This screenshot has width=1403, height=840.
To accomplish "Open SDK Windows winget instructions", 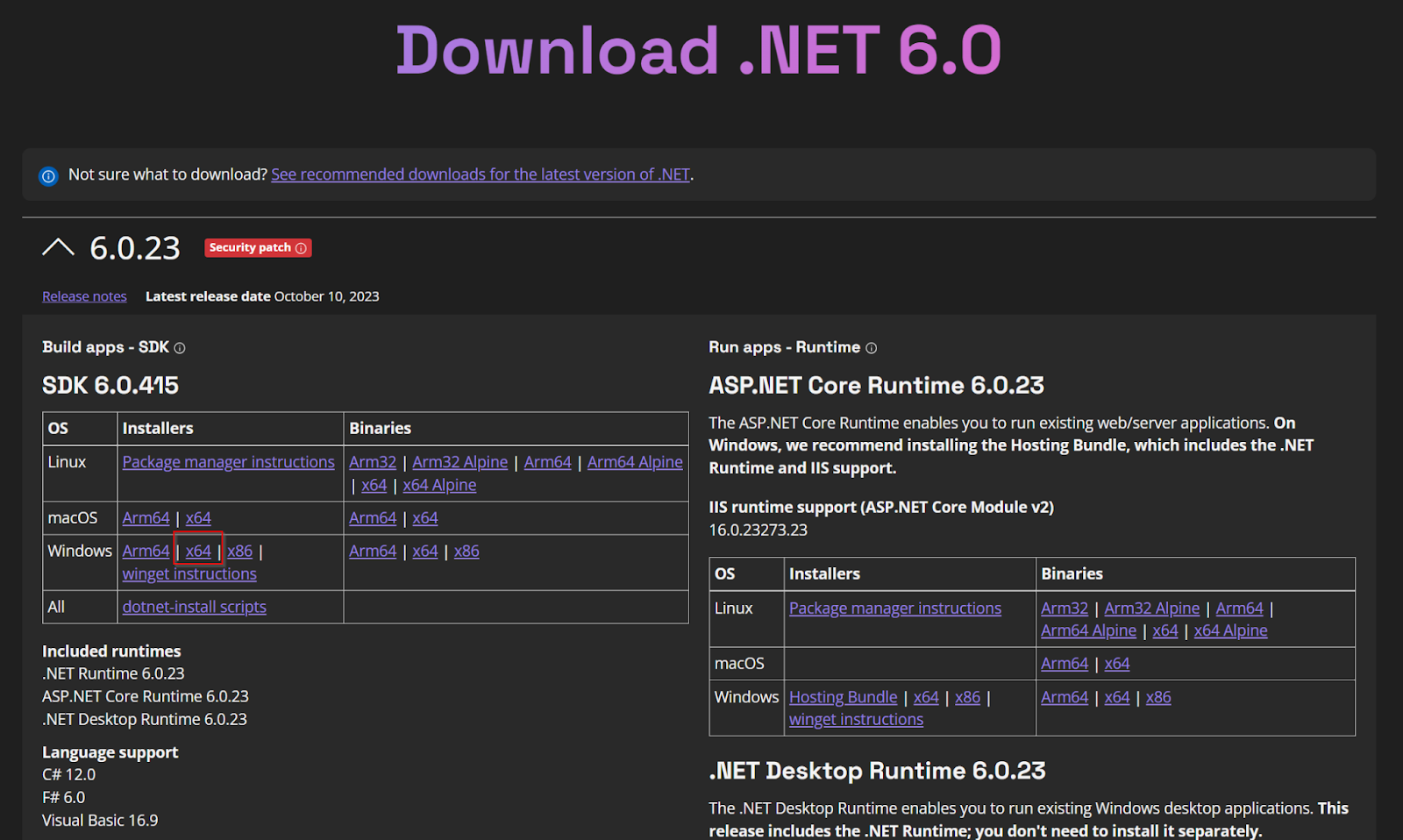I will tap(189, 573).
